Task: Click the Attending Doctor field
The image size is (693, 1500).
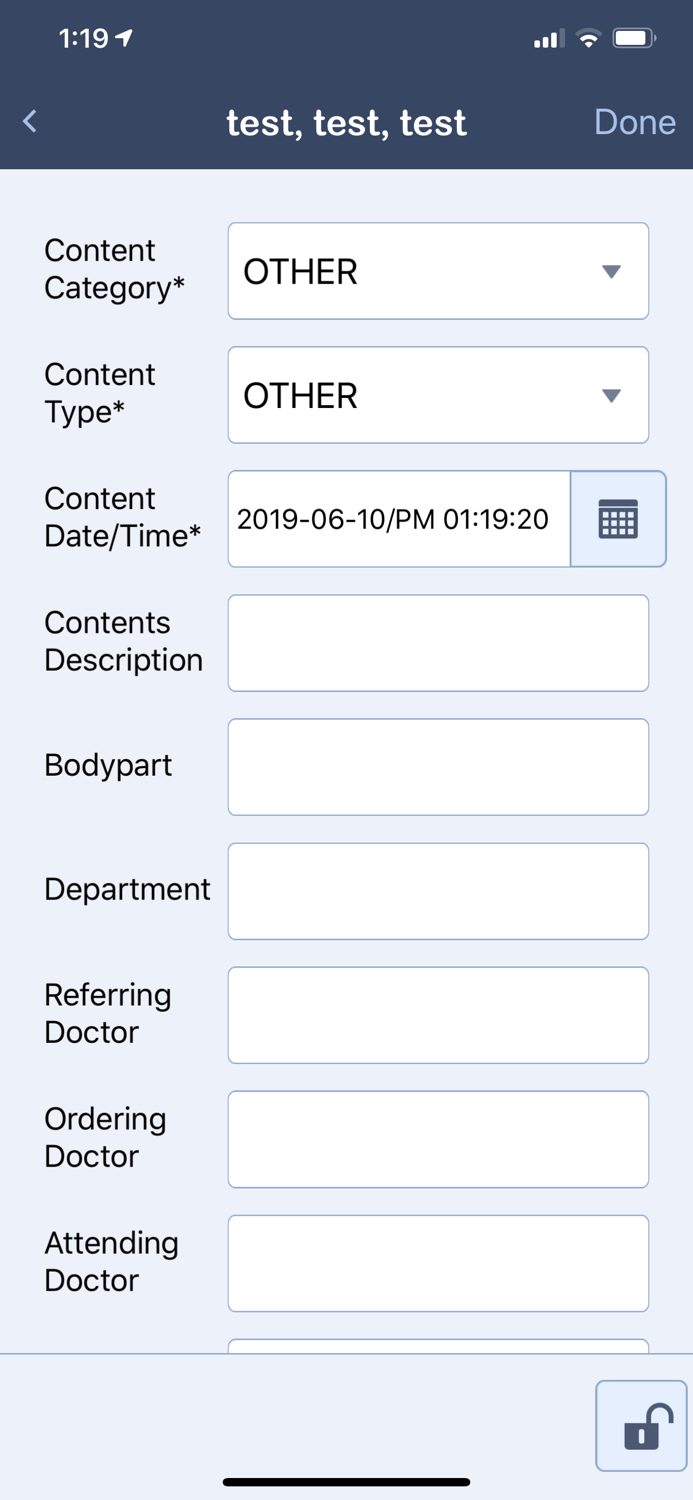Action: 437,1263
